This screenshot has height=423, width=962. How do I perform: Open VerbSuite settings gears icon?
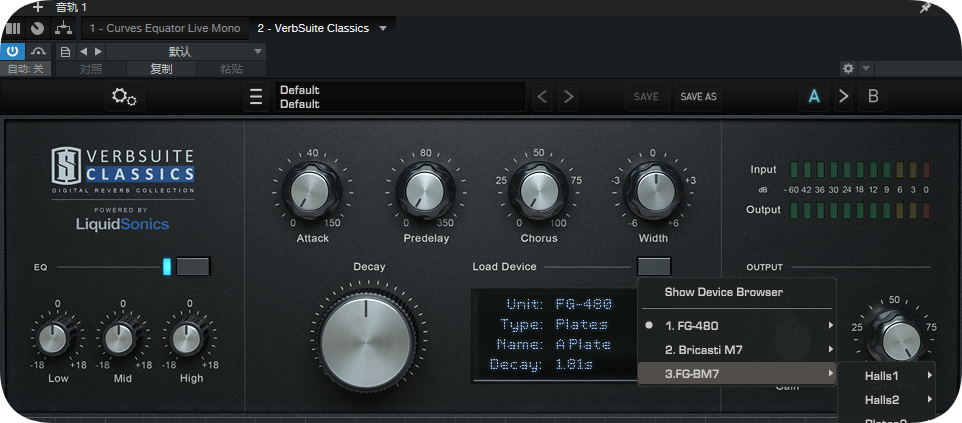(124, 97)
